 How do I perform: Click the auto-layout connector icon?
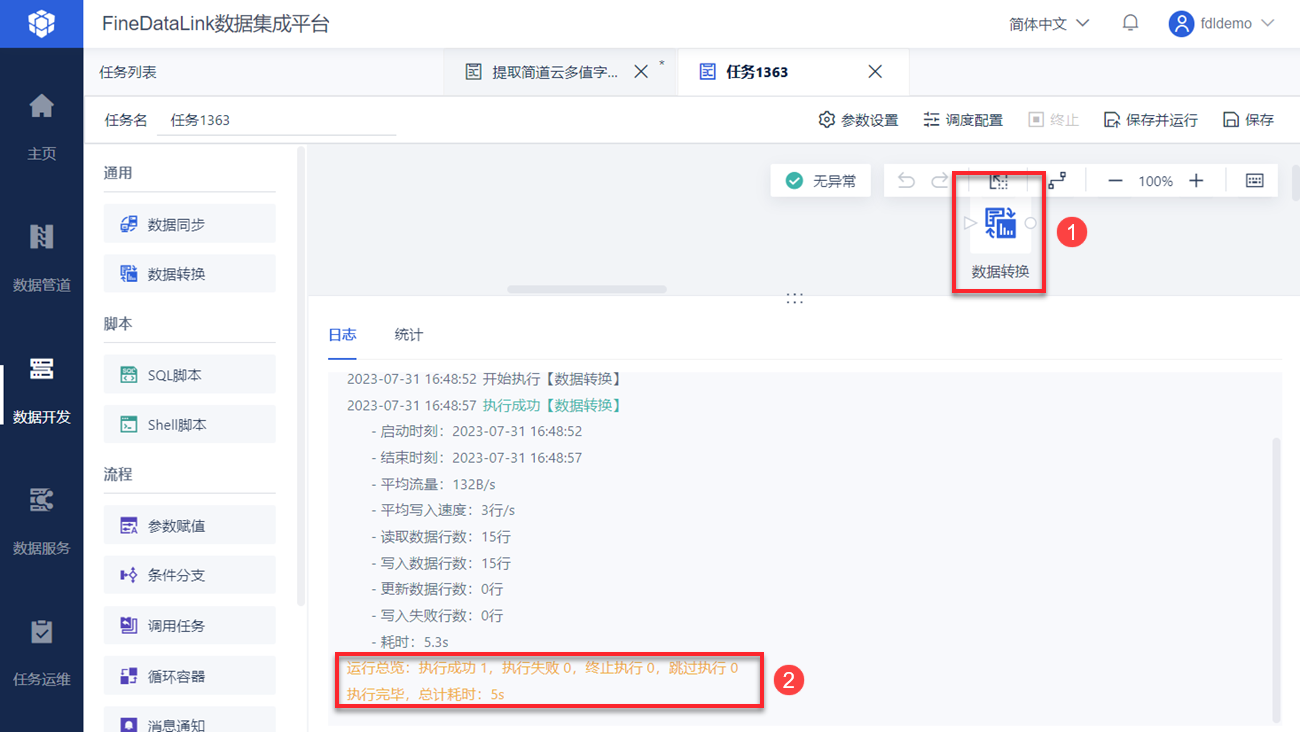pos(1057,181)
